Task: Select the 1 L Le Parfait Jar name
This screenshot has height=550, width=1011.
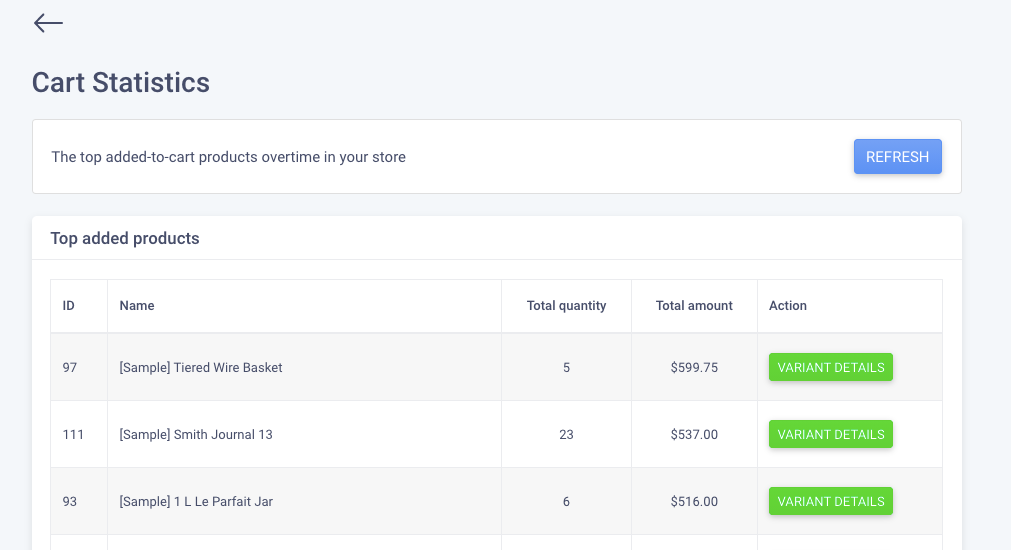Action: (x=196, y=502)
